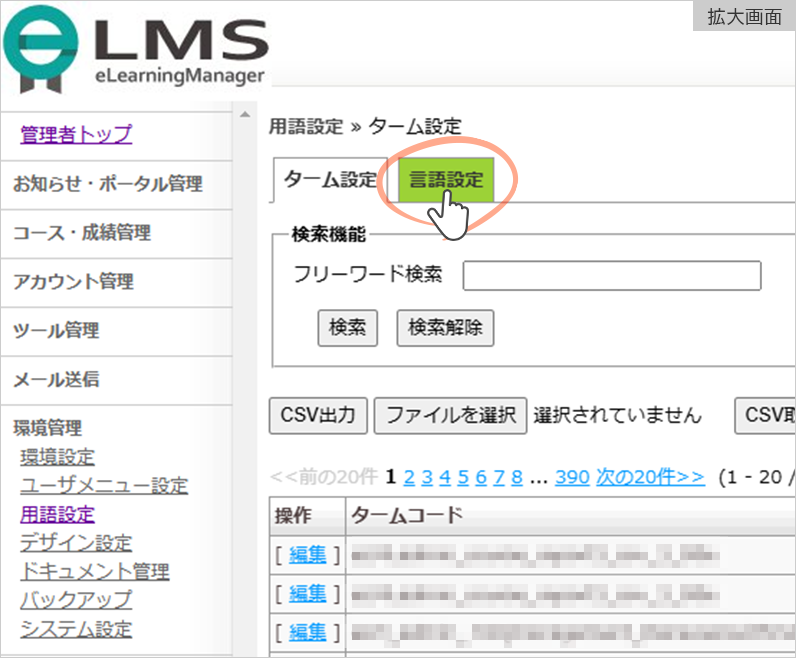This screenshot has width=796, height=658.
Task: Click the 検索解除 button
Action: point(445,327)
